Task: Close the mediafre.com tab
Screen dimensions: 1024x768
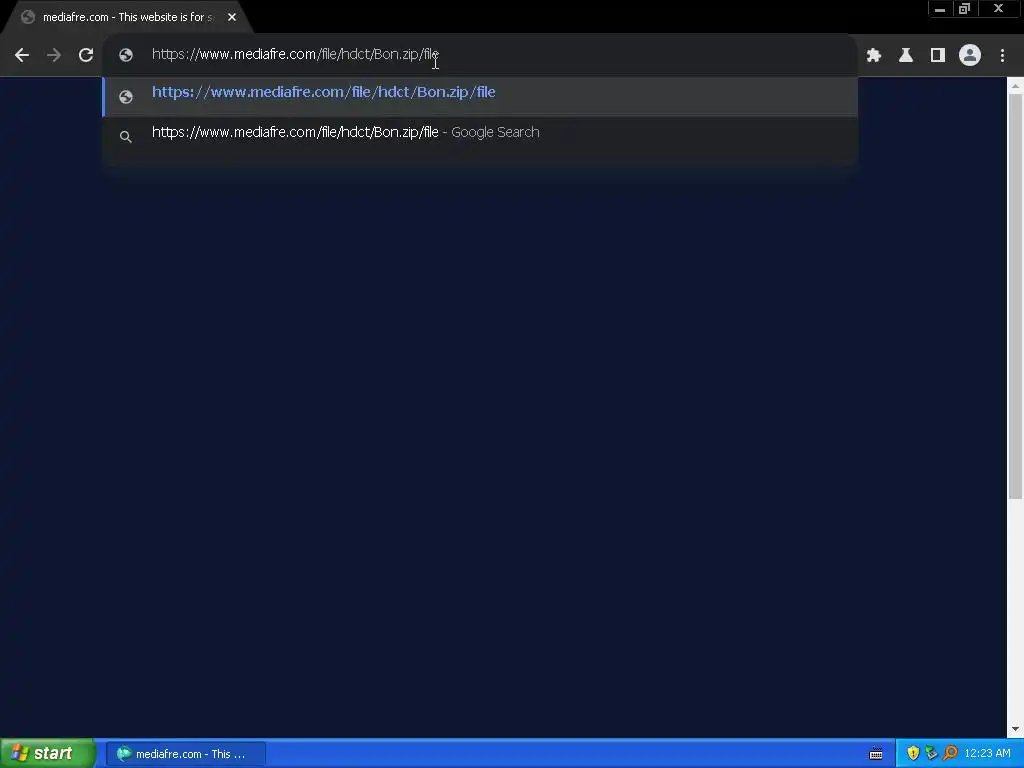Action: (x=232, y=18)
